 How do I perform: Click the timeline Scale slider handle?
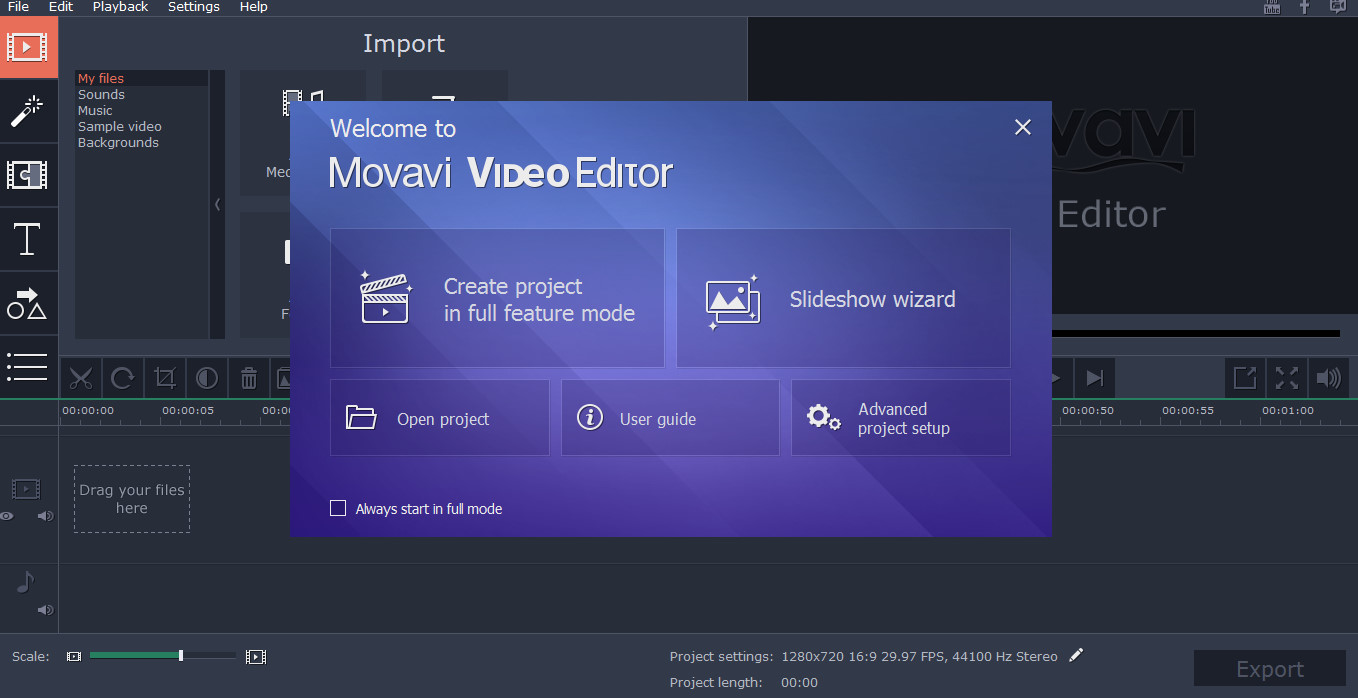pyautogui.click(x=181, y=655)
